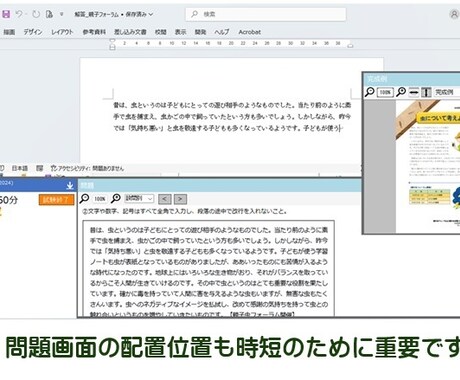Zoom in within the 完成例 window
The image size is (460, 380).
pyautogui.click(x=401, y=92)
